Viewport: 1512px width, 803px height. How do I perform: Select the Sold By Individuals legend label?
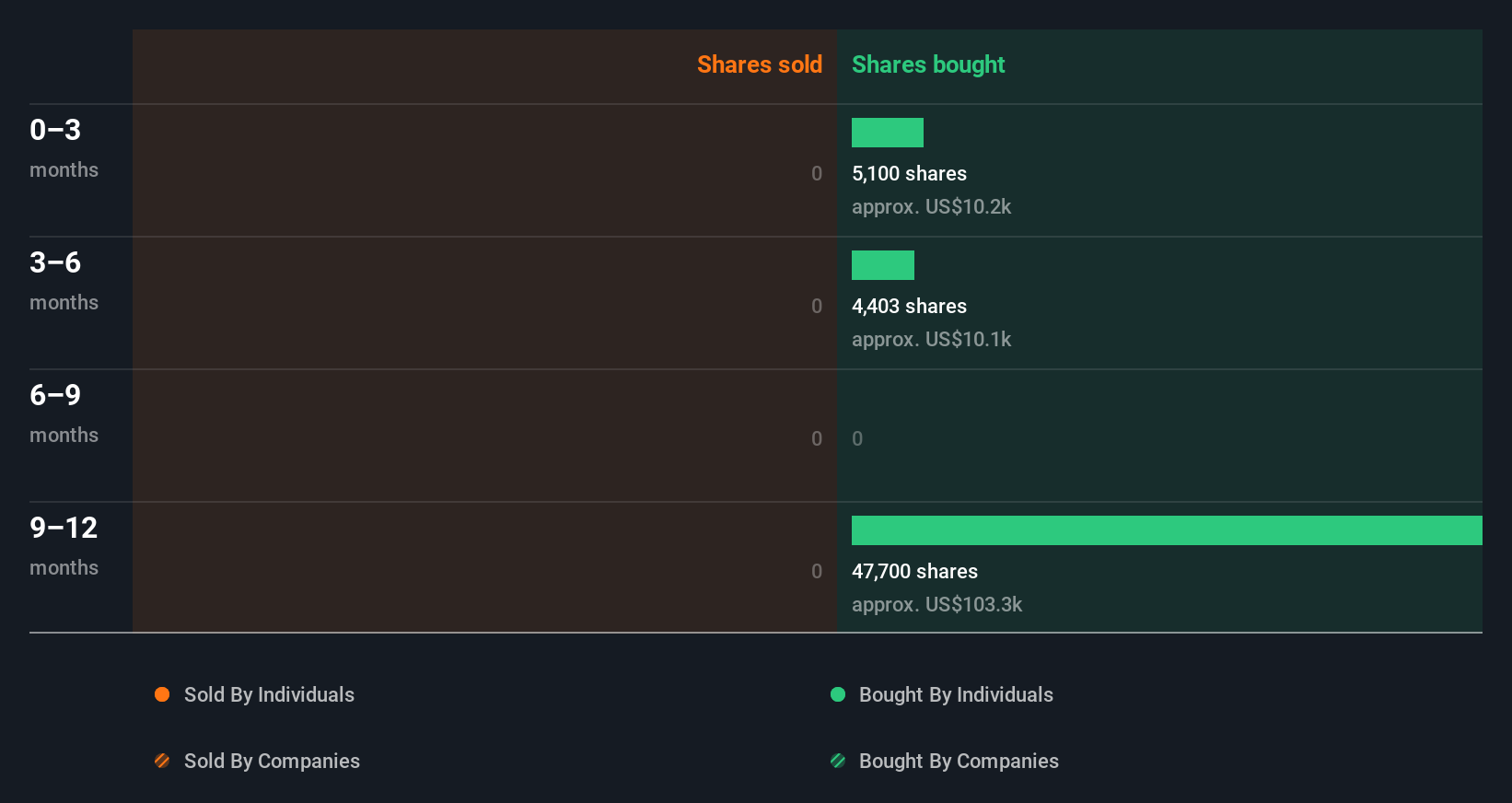269,694
